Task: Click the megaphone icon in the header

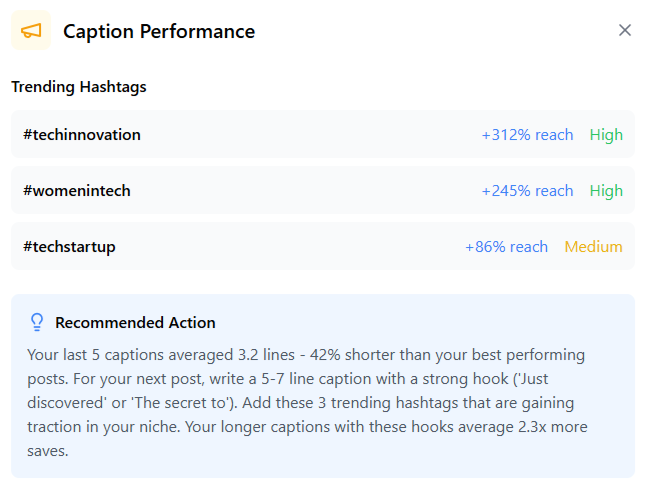Action: point(31,31)
